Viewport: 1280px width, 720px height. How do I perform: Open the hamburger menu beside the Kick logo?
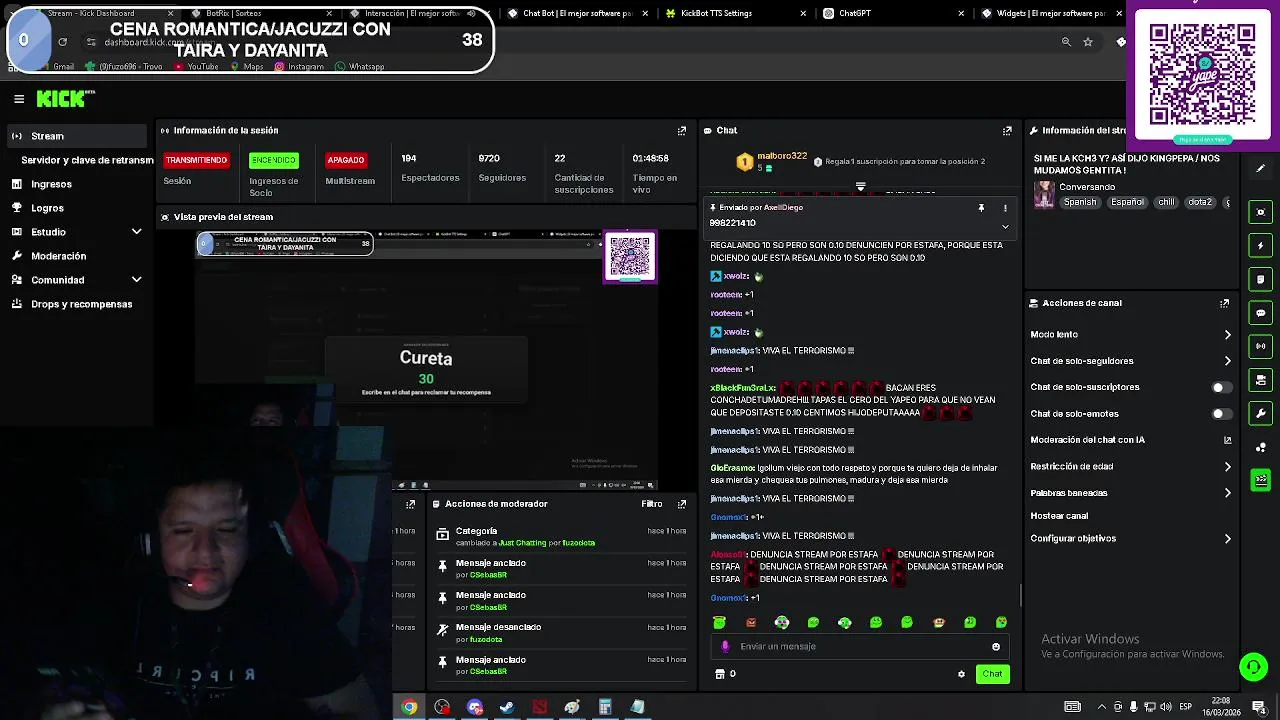point(19,99)
